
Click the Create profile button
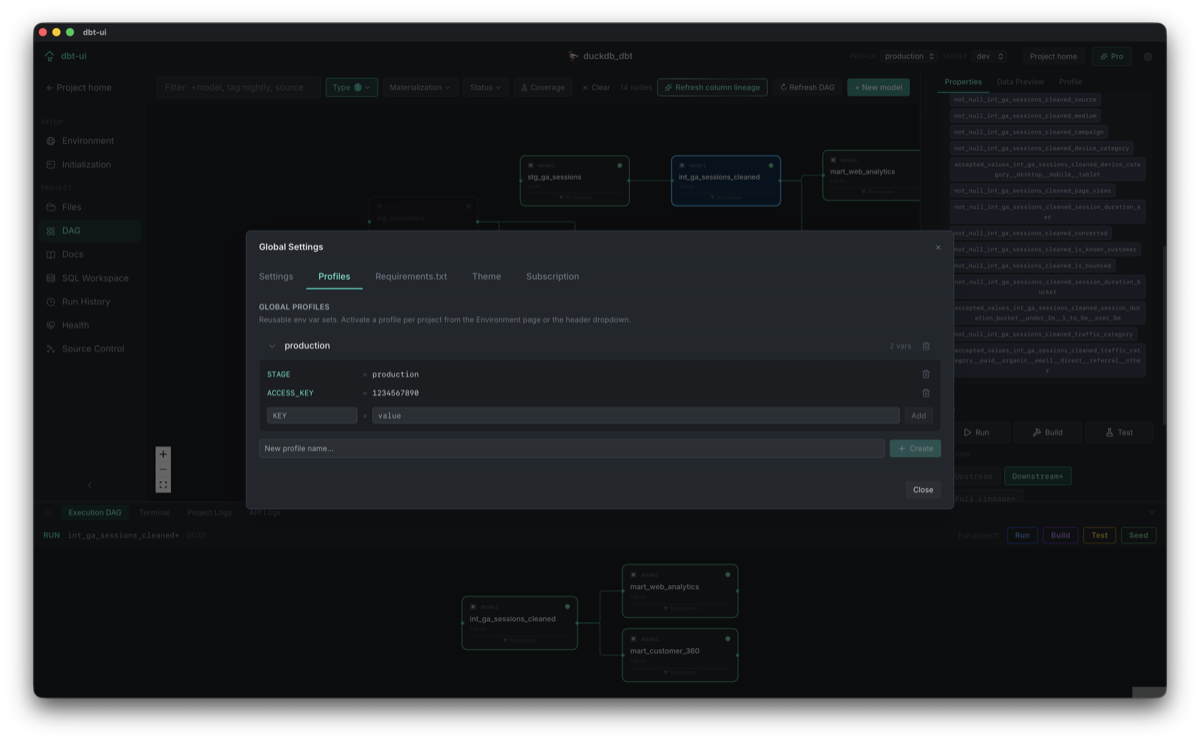coord(915,448)
